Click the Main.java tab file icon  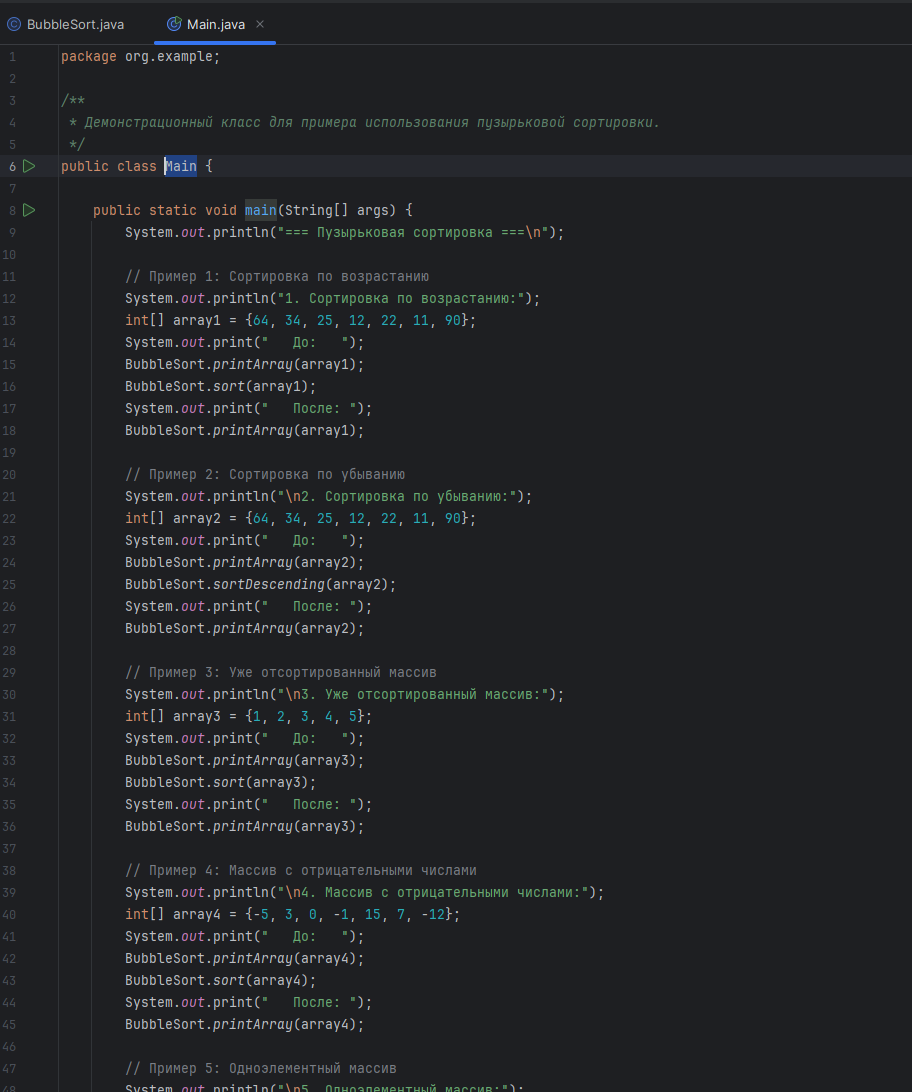pyautogui.click(x=174, y=24)
